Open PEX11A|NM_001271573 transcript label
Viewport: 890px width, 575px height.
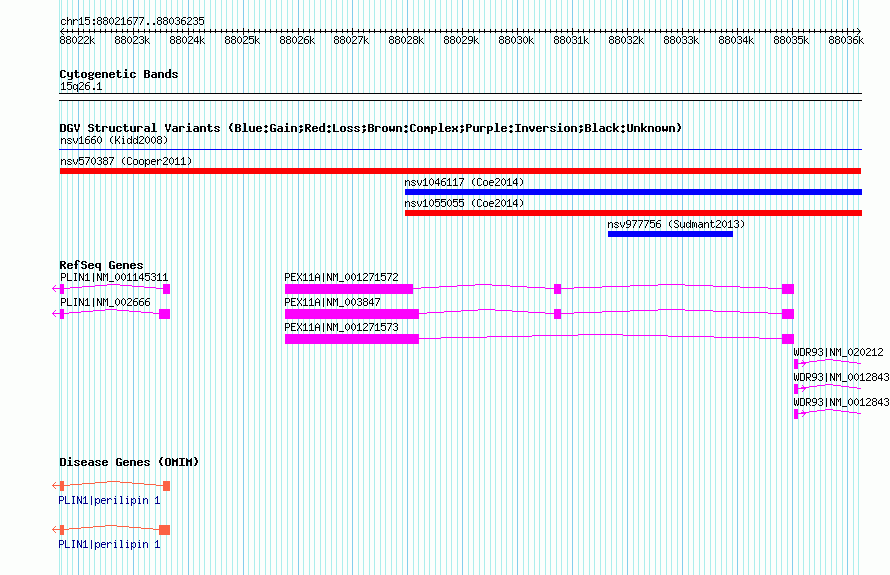(341, 328)
